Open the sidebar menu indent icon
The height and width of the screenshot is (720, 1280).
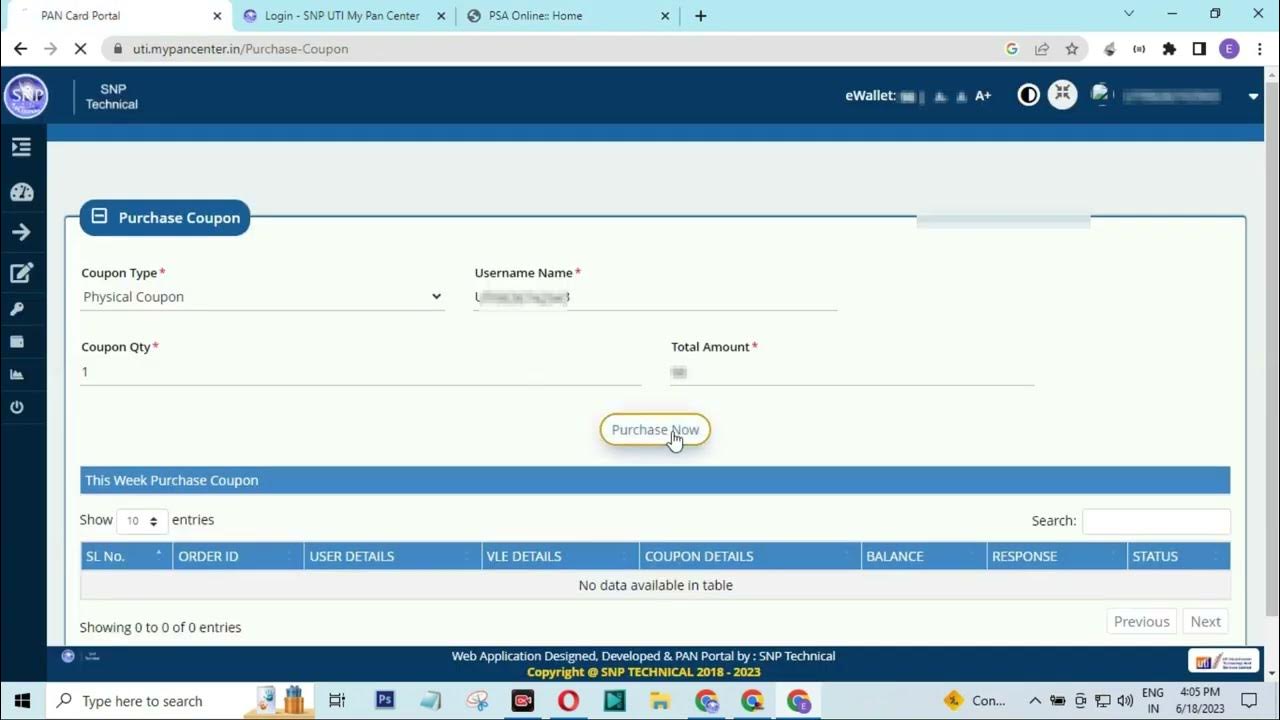click(21, 147)
